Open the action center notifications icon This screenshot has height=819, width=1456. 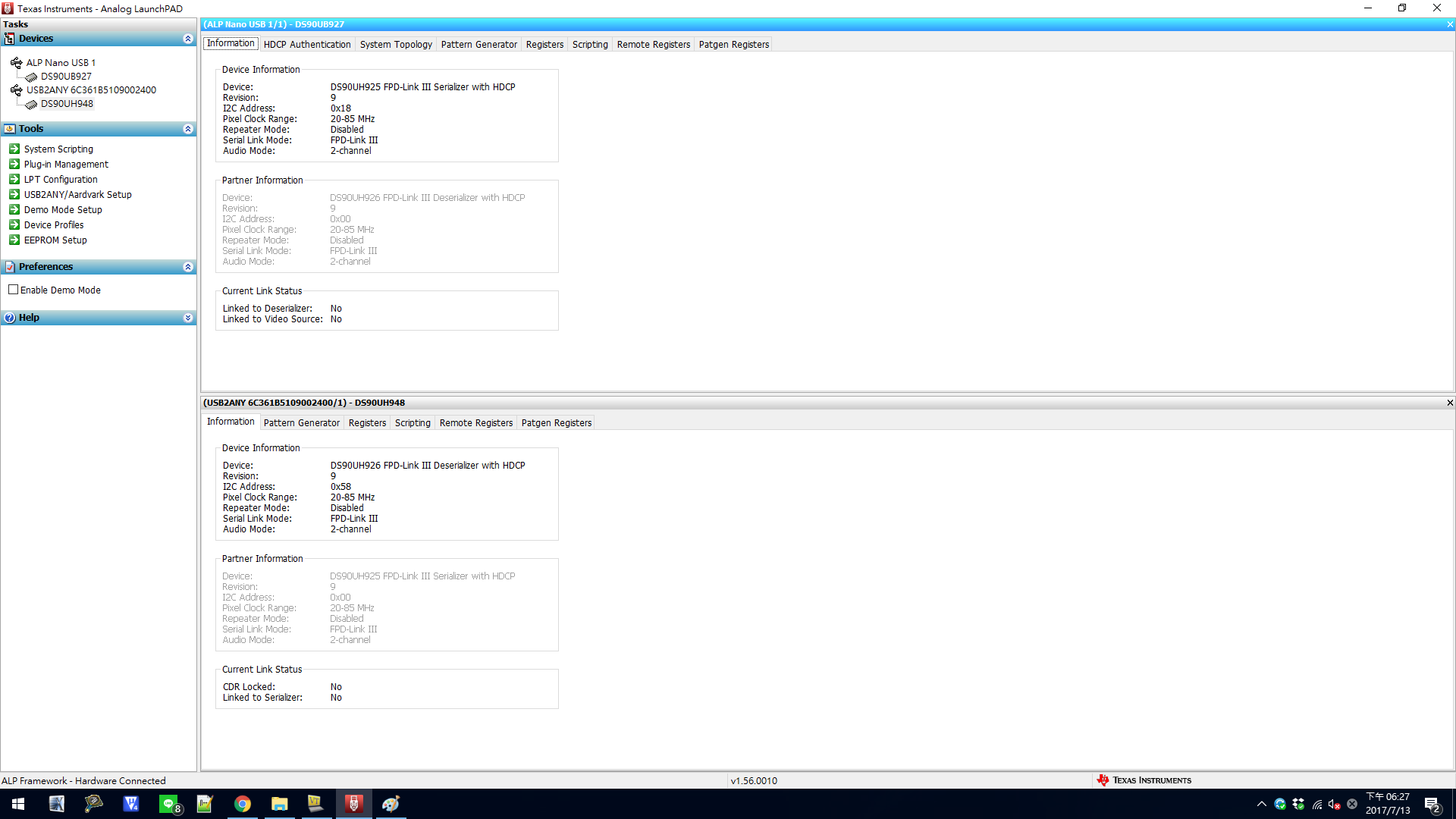click(x=1432, y=804)
